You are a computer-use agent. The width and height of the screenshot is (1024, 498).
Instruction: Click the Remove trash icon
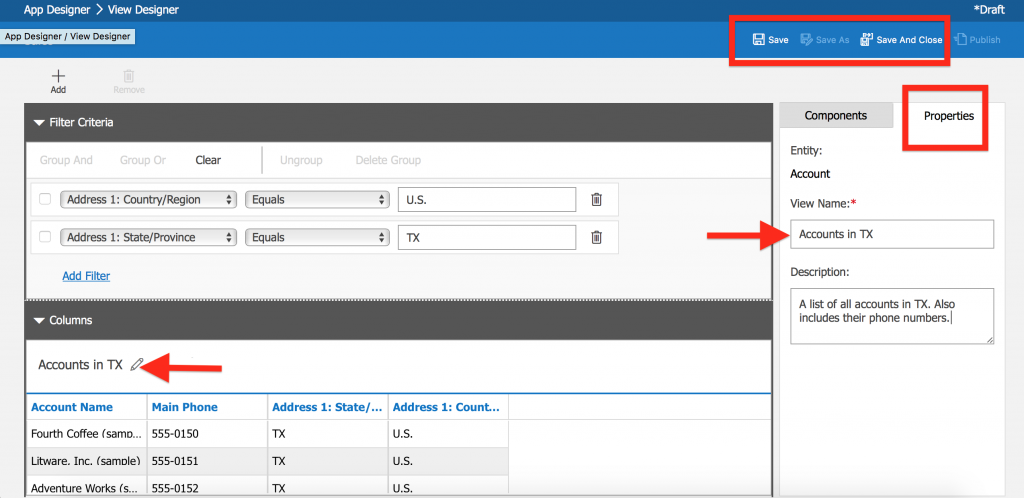[x=128, y=76]
